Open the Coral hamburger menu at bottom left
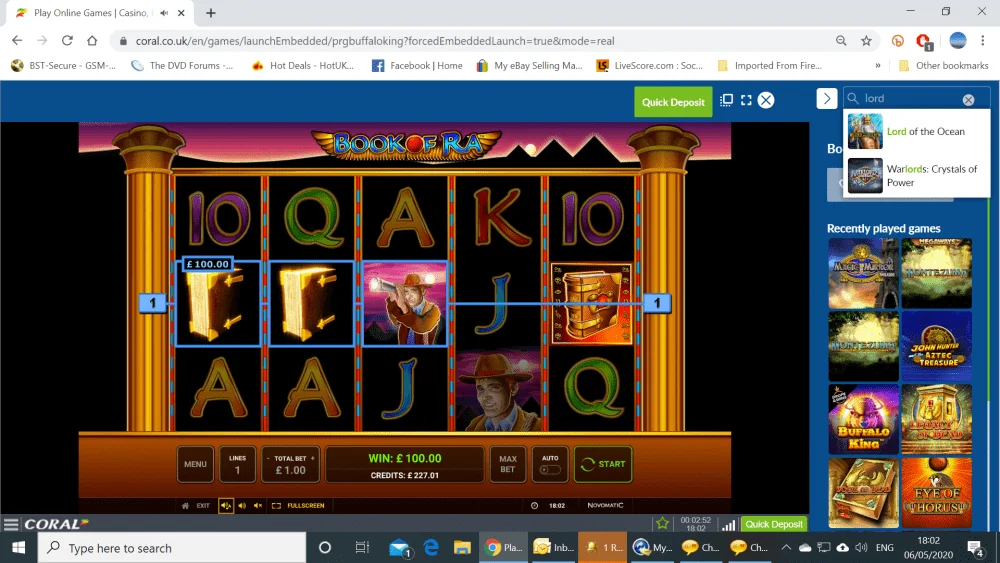Image resolution: width=1000 pixels, height=563 pixels. point(11,524)
